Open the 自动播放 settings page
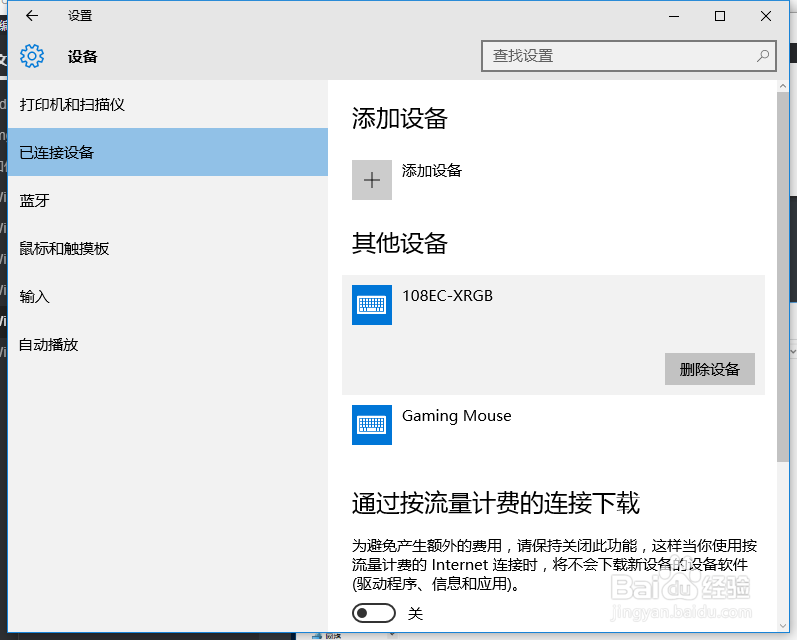 [168, 345]
